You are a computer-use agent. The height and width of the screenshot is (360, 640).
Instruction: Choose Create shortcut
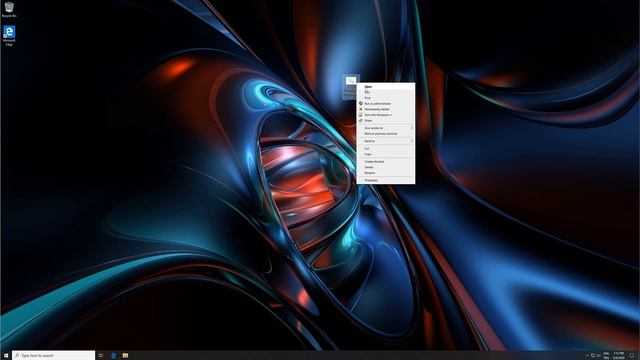click(386, 162)
